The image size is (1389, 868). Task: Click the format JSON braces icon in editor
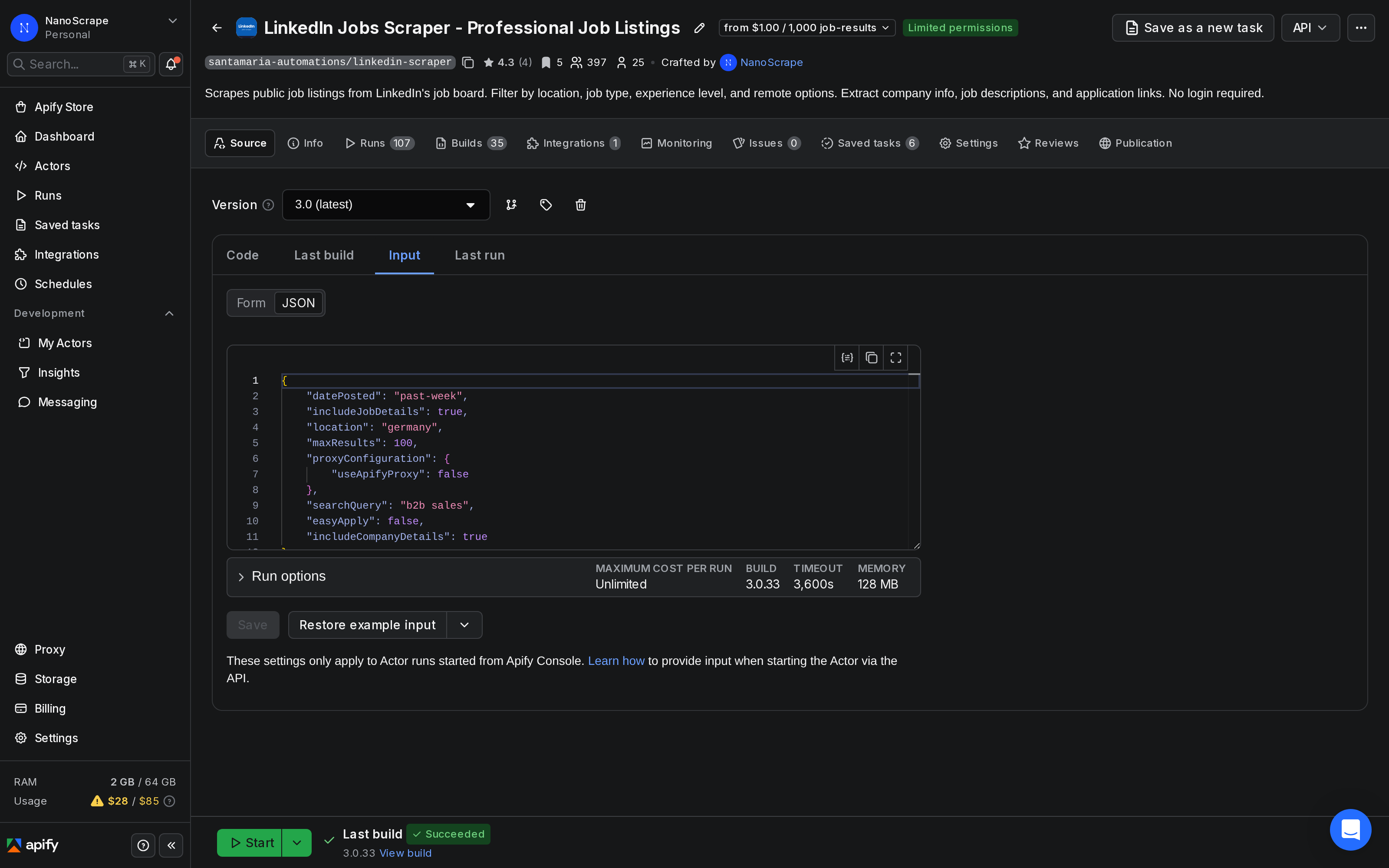coord(847,358)
